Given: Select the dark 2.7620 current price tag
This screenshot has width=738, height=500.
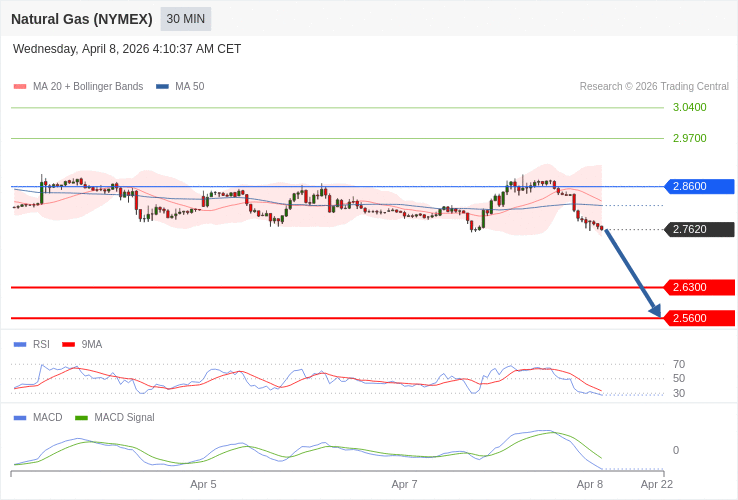Looking at the screenshot, I should 699,229.
